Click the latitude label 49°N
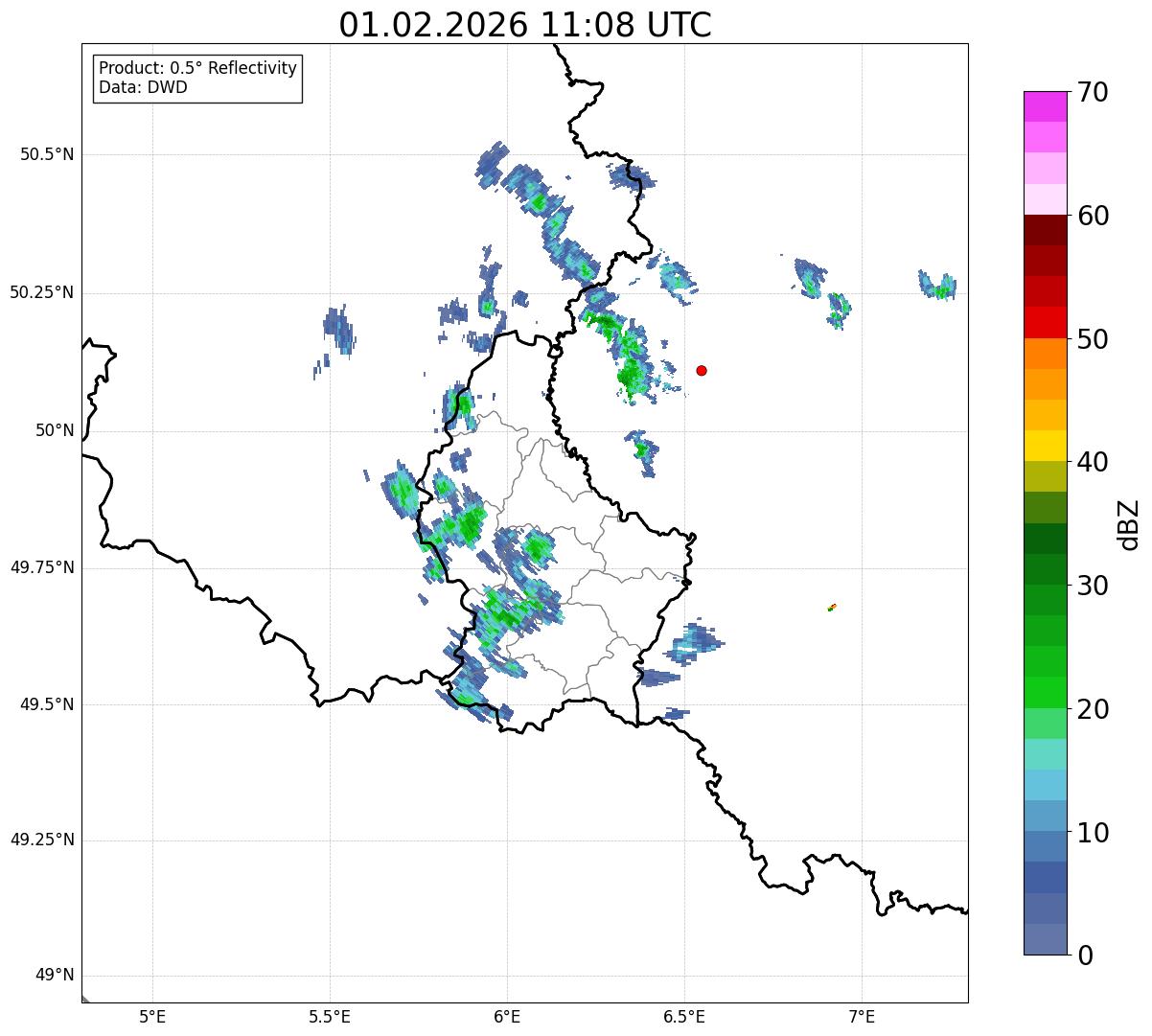Screen dimensions: 1152x1036 point(55,976)
